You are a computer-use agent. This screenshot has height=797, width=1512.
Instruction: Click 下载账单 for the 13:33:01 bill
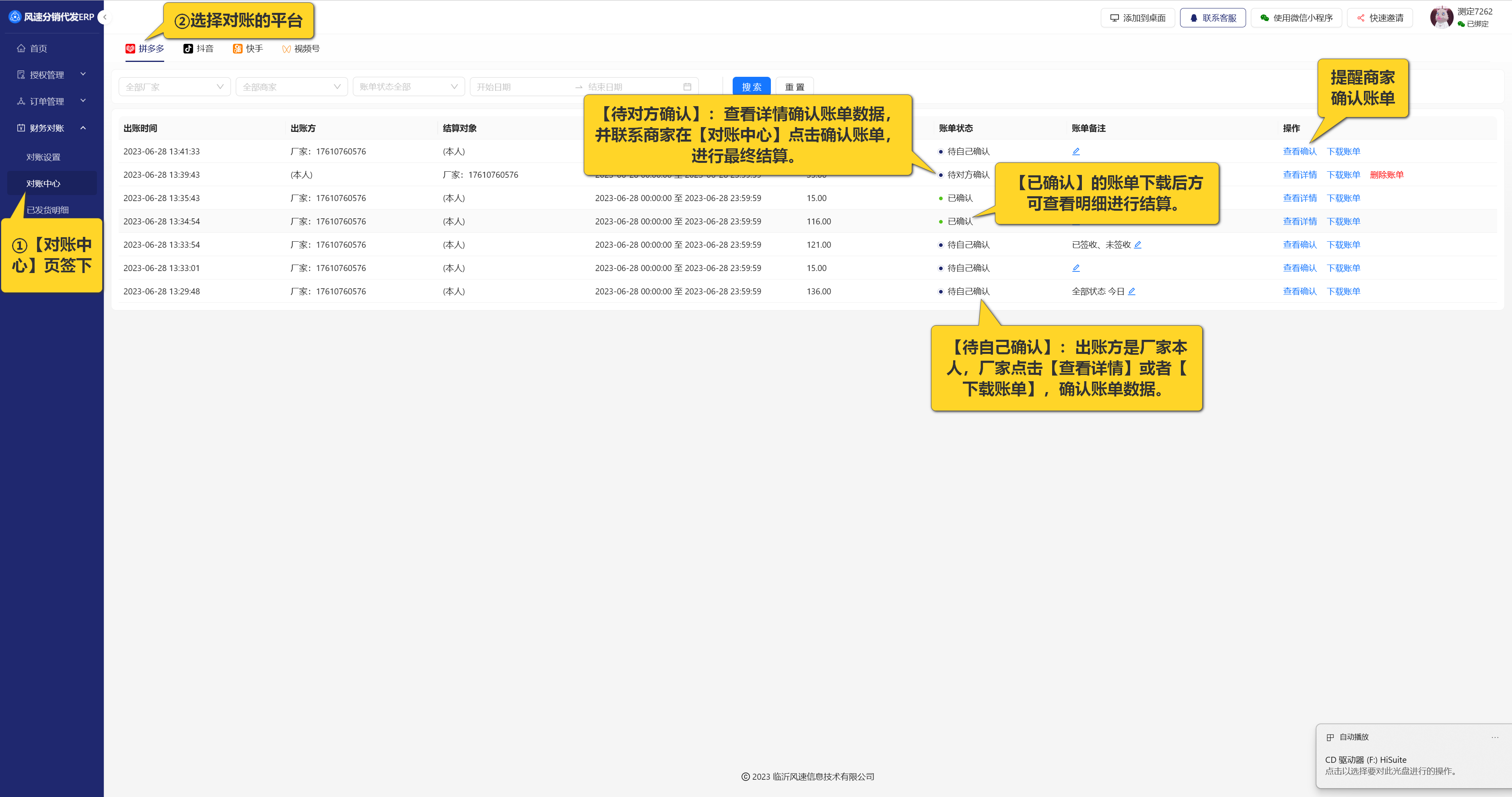[x=1343, y=268]
